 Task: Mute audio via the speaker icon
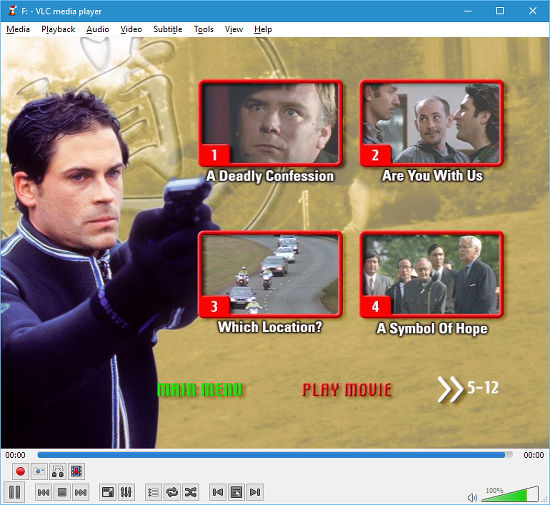coord(472,497)
